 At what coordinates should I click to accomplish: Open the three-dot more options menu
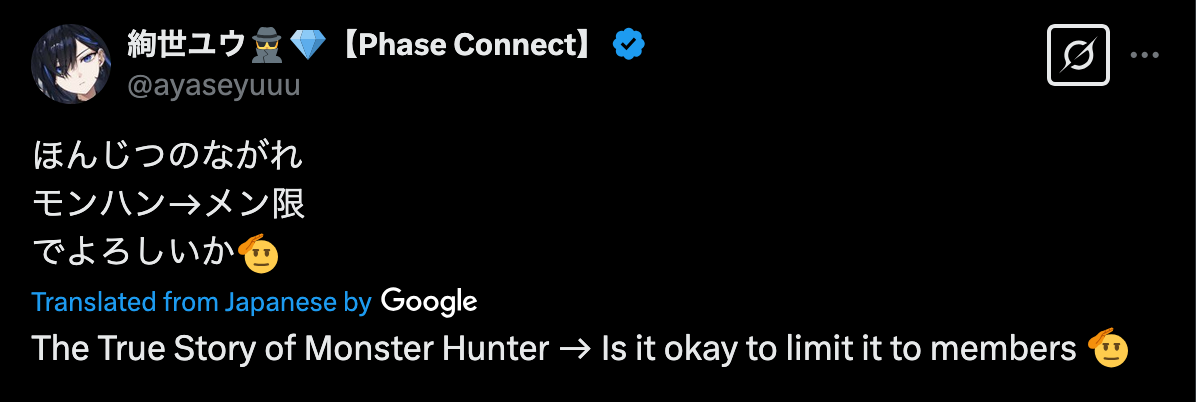[1144, 55]
